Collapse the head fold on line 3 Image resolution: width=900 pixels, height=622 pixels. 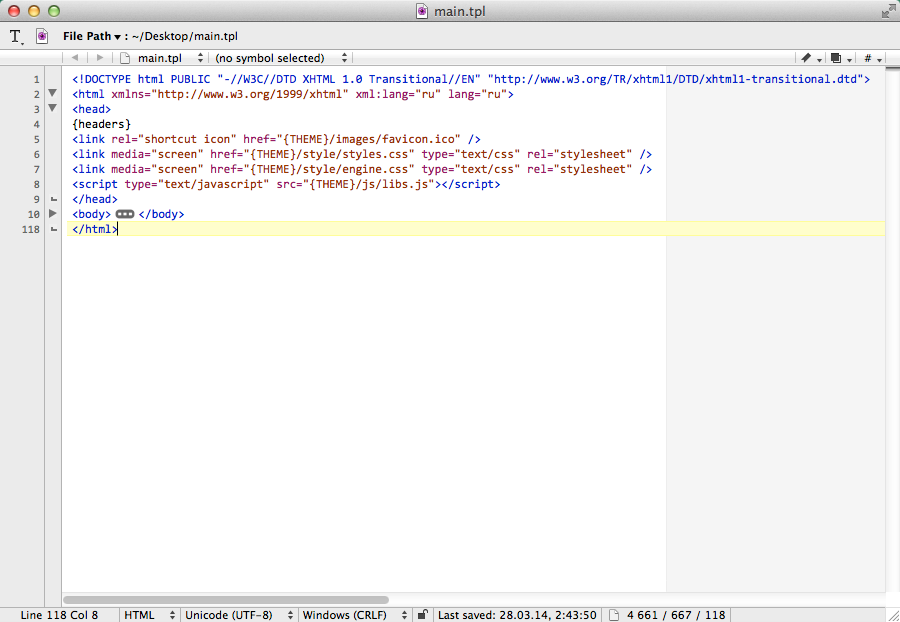52,108
